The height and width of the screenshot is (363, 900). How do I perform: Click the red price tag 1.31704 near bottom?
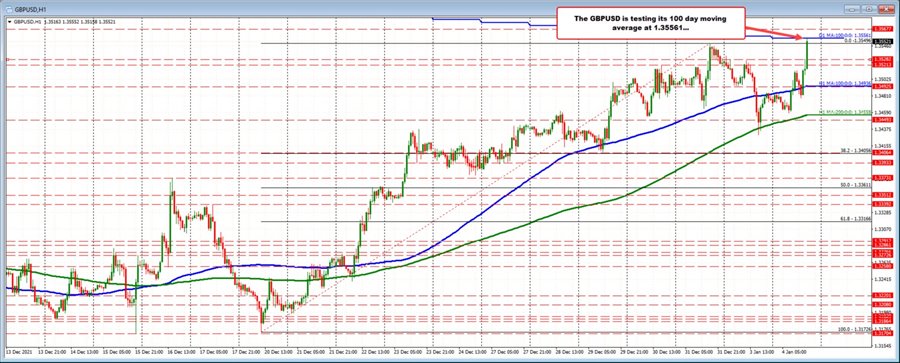(x=882, y=332)
